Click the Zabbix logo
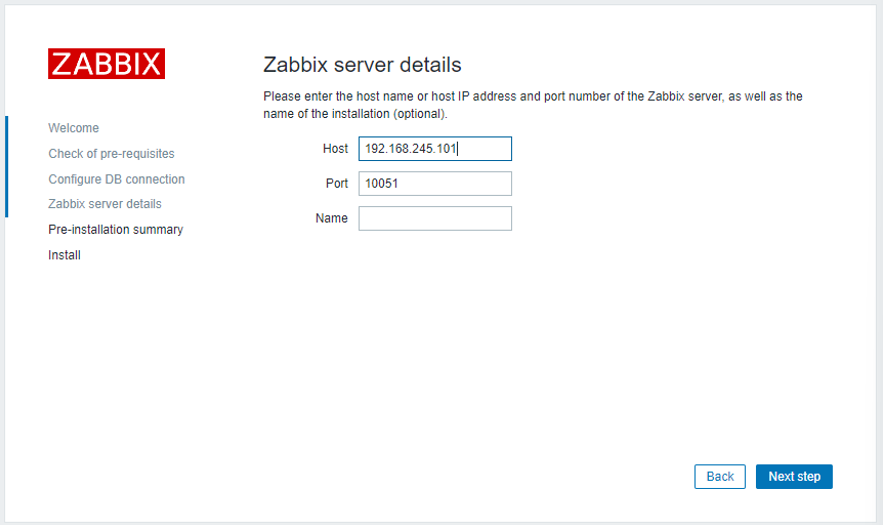Screen dimensions: 883x525 tap(106, 63)
